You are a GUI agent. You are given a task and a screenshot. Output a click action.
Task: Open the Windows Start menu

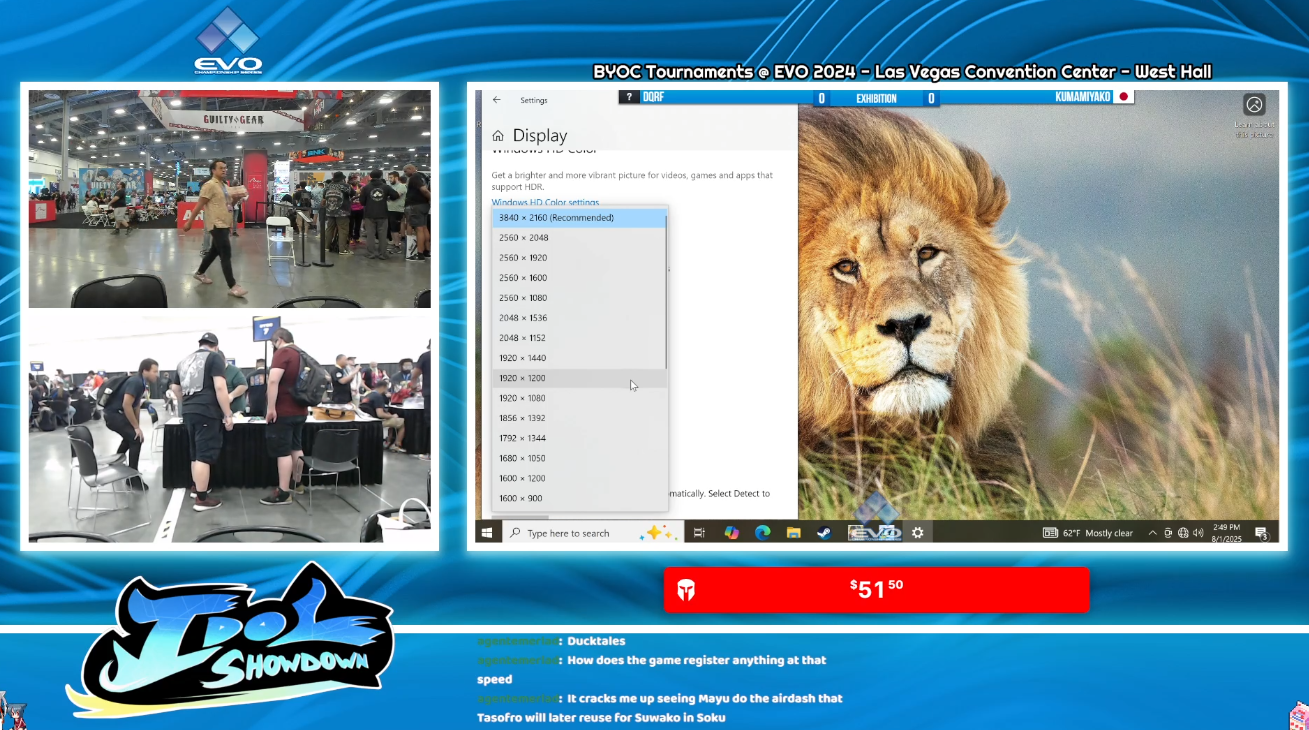pos(487,533)
